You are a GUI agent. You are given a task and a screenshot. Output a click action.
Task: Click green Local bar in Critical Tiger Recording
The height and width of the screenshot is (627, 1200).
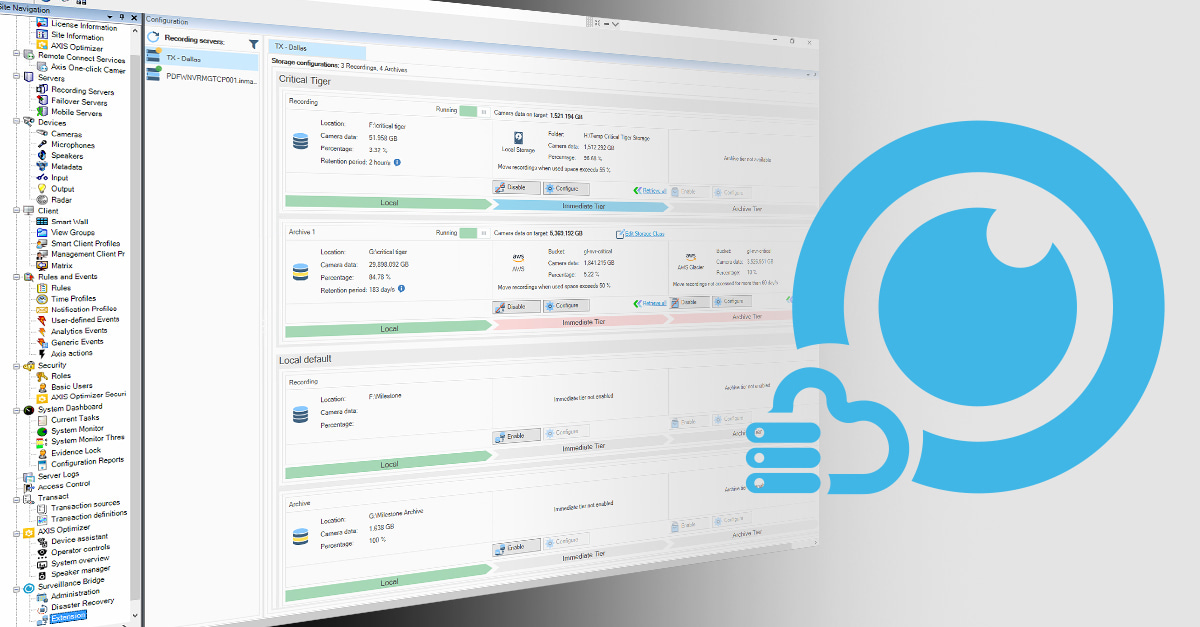pos(390,202)
